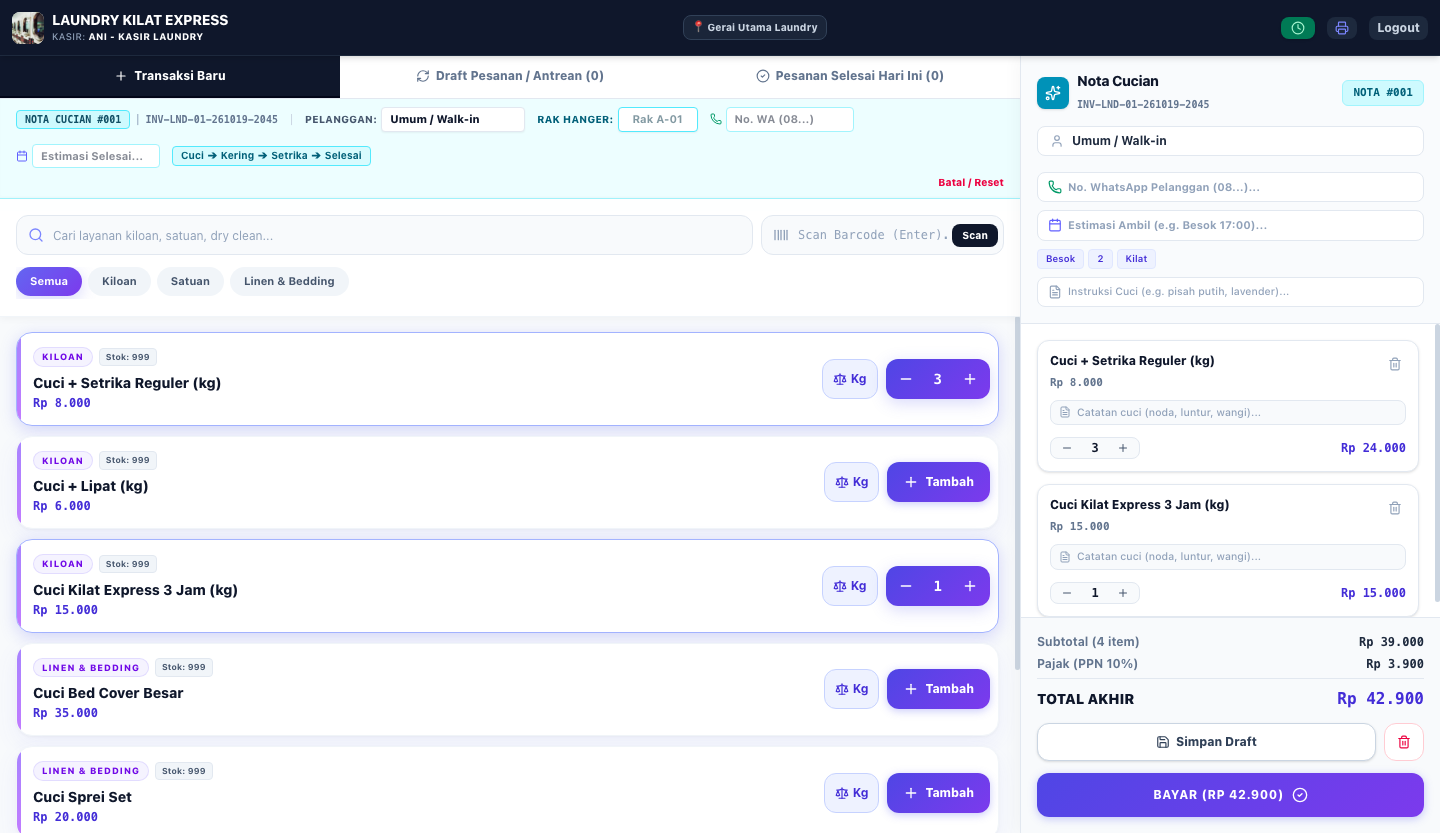The image size is (1440, 833).
Task: Click the Kilat quick estimate chip
Action: click(1136, 259)
